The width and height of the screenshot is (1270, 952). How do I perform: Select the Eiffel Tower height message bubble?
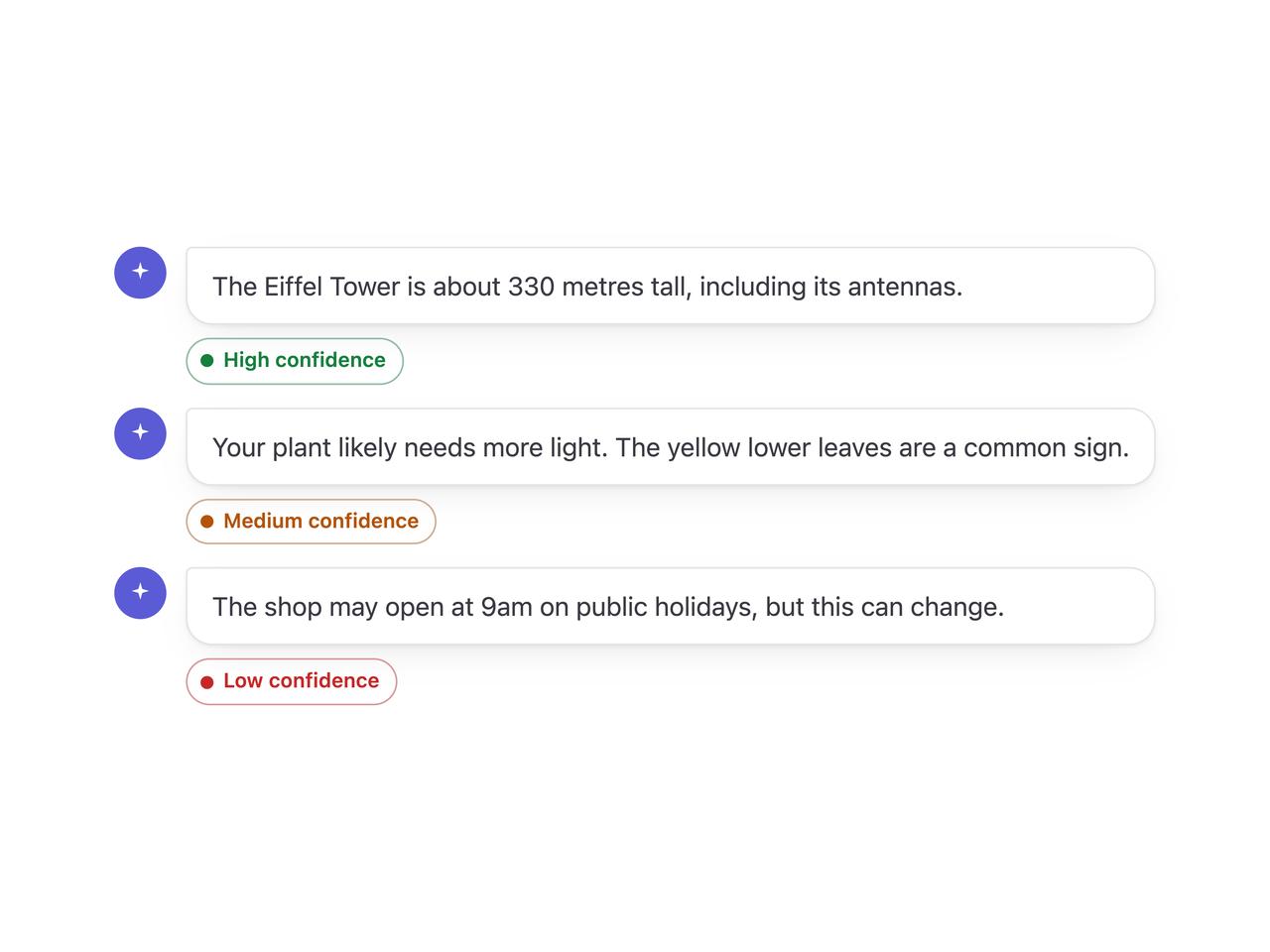coord(671,286)
